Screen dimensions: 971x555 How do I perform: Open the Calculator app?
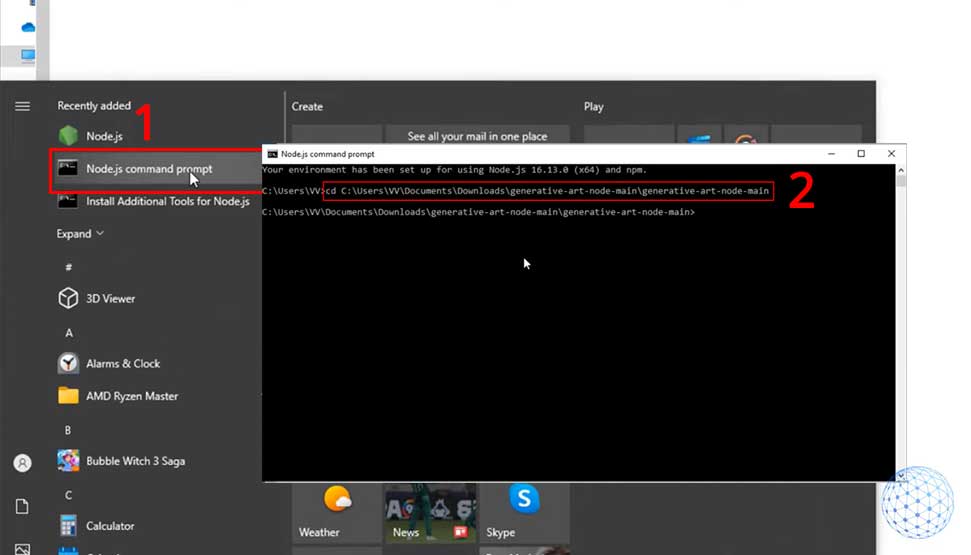click(x=96, y=526)
